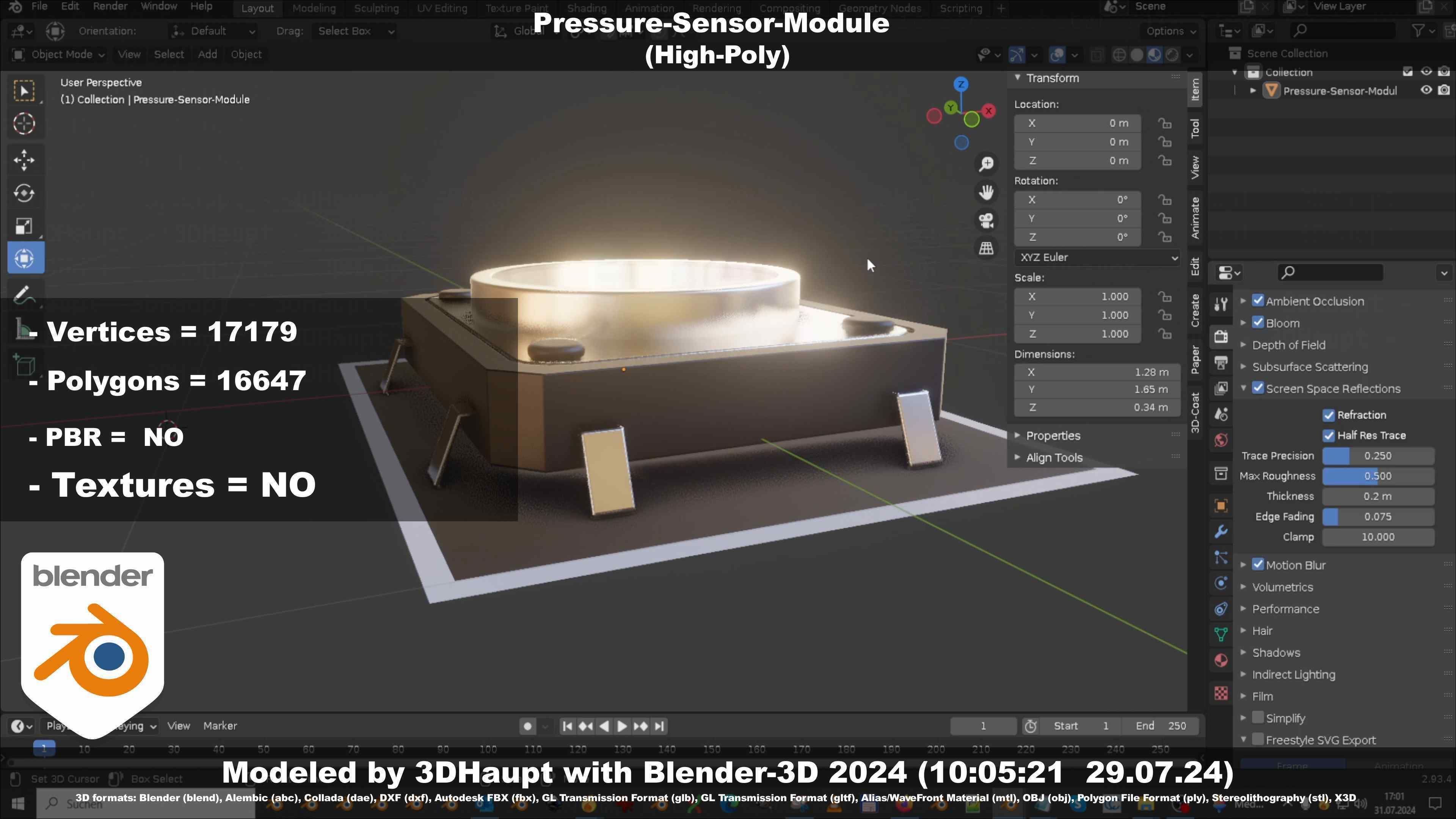Image resolution: width=1456 pixels, height=819 pixels.
Task: Enable the Simplify checkbox
Action: pos(1258,718)
